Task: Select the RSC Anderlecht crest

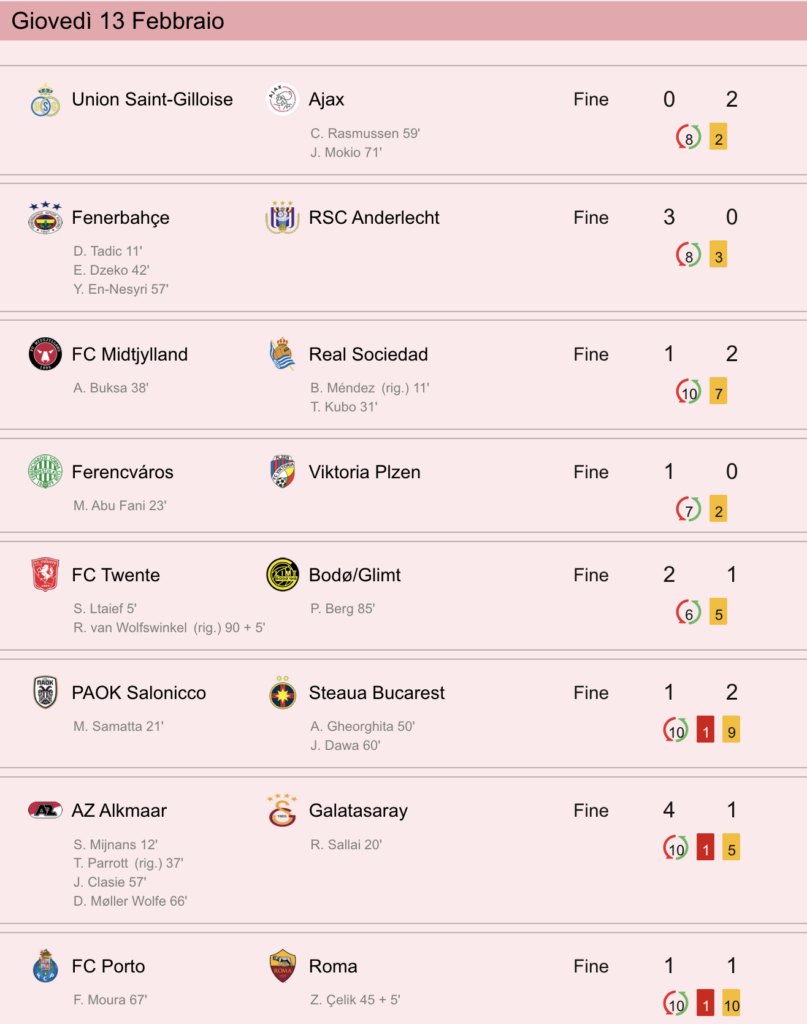Action: coord(282,217)
